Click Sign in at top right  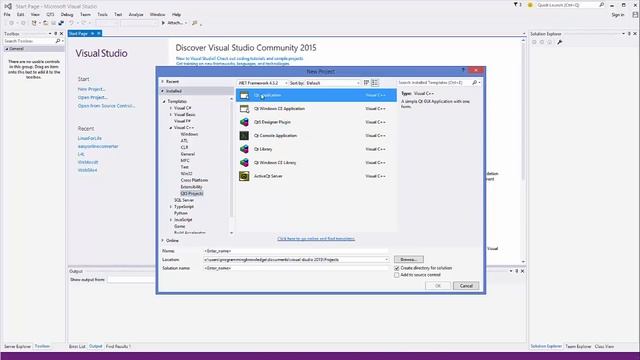618,15
